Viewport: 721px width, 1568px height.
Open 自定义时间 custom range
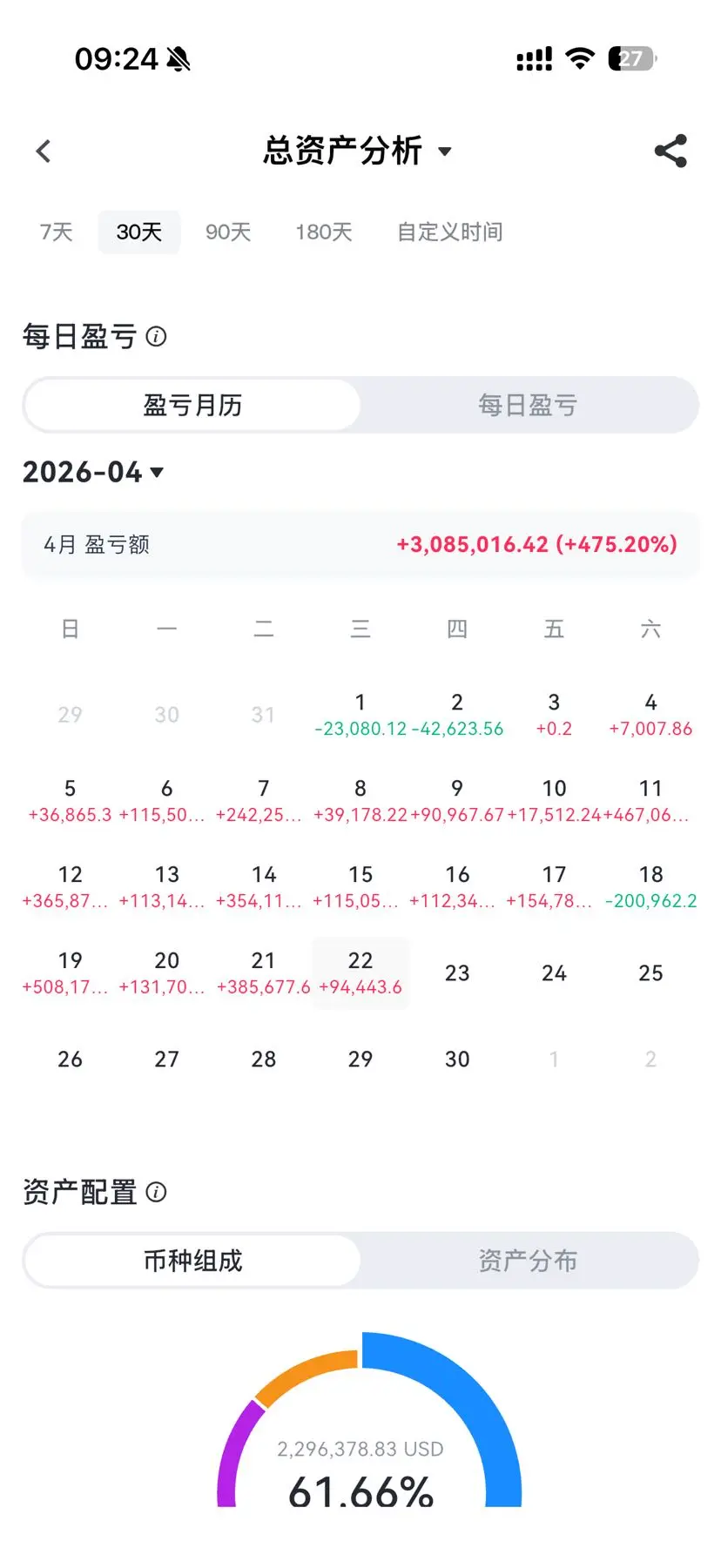[450, 232]
